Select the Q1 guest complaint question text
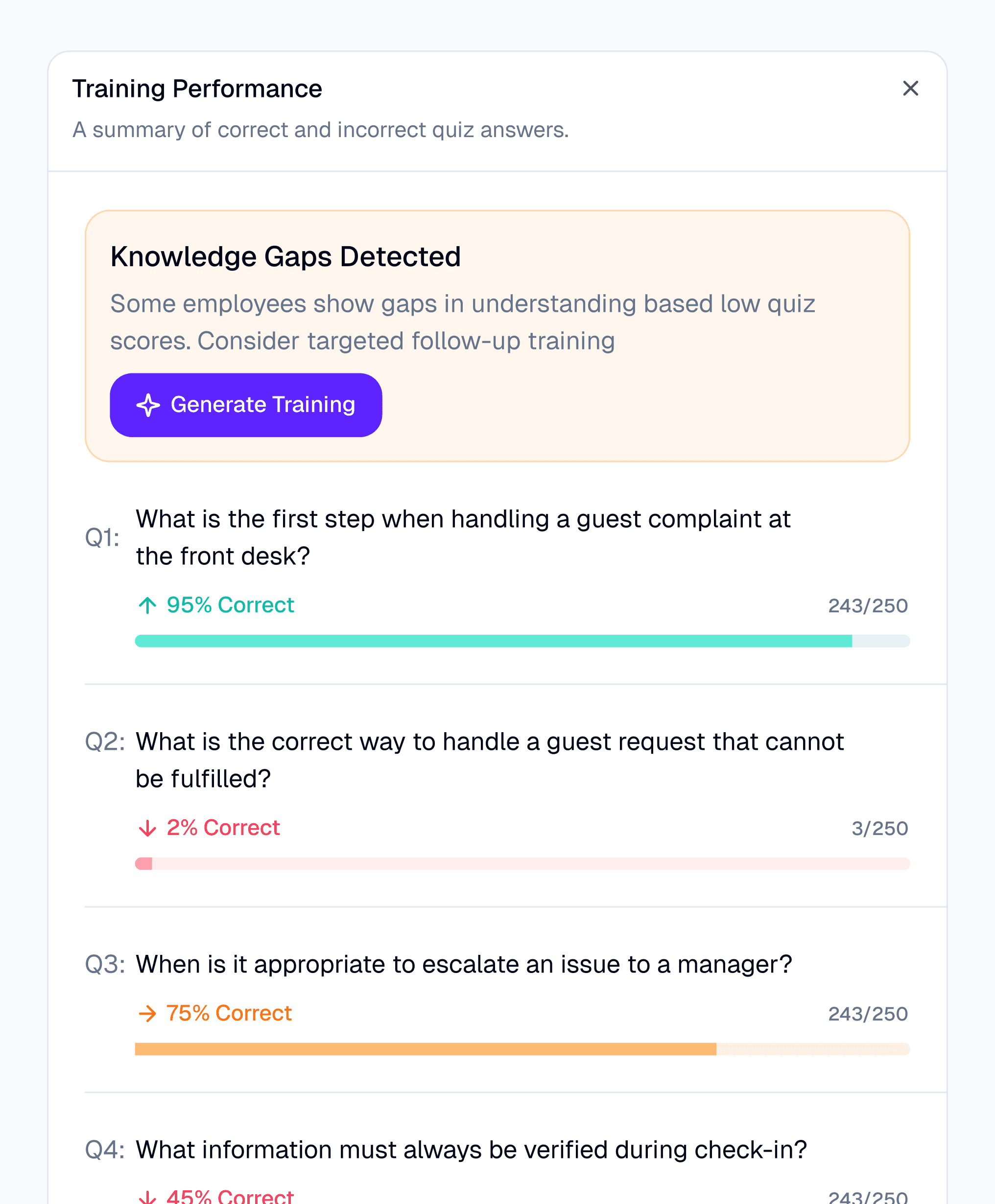The width and height of the screenshot is (995, 1204). coord(463,537)
